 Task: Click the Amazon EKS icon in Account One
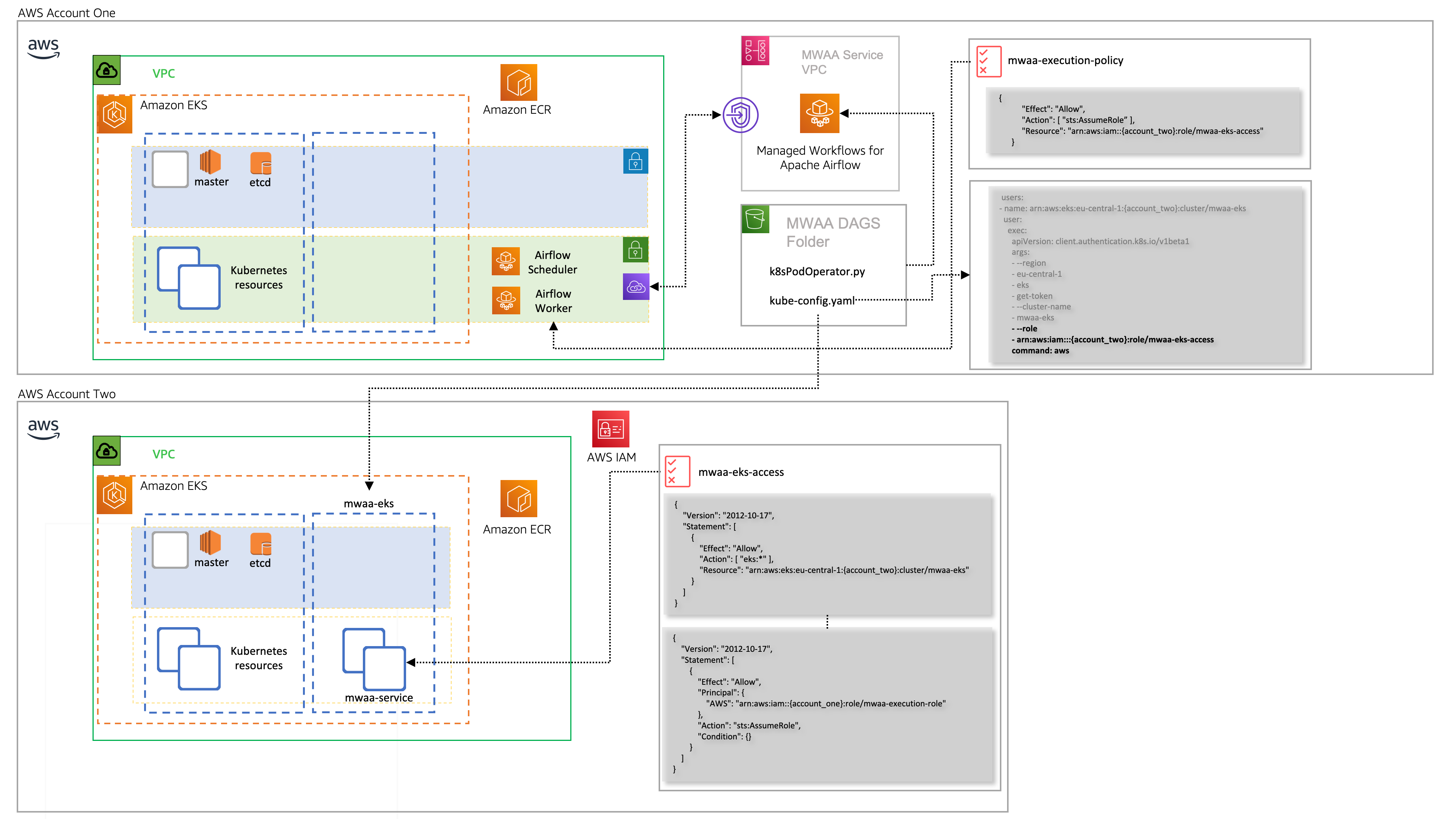(115, 115)
